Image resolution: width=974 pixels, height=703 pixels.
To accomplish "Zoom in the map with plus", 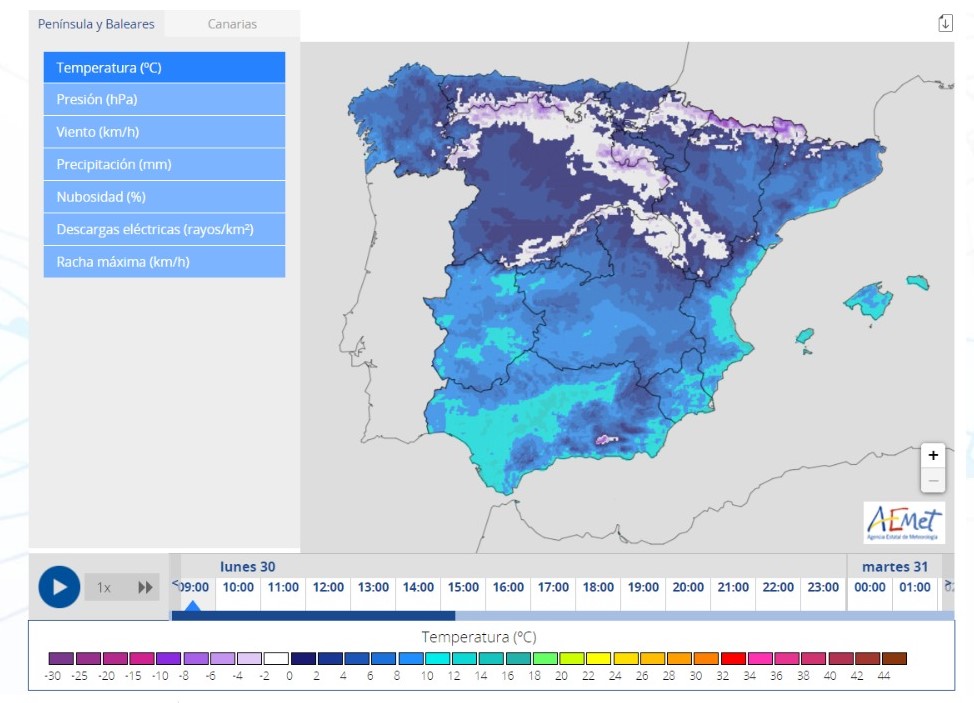I will pyautogui.click(x=933, y=455).
